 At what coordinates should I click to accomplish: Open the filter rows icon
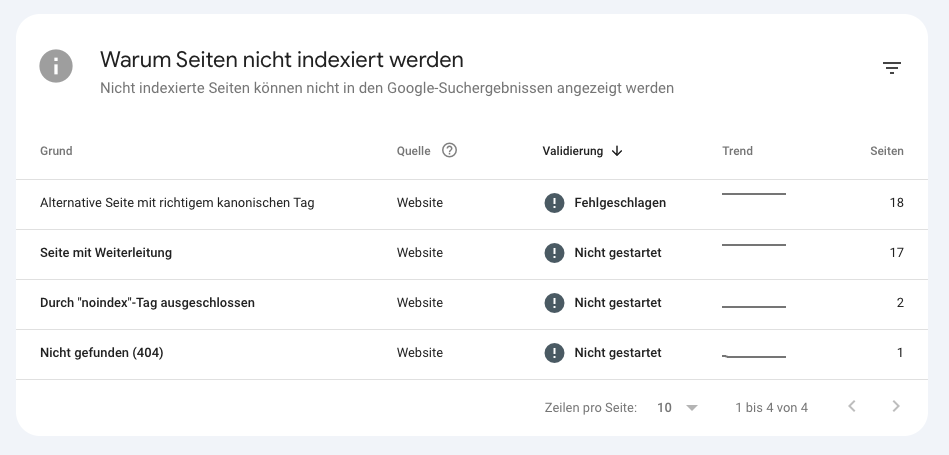pos(892,68)
